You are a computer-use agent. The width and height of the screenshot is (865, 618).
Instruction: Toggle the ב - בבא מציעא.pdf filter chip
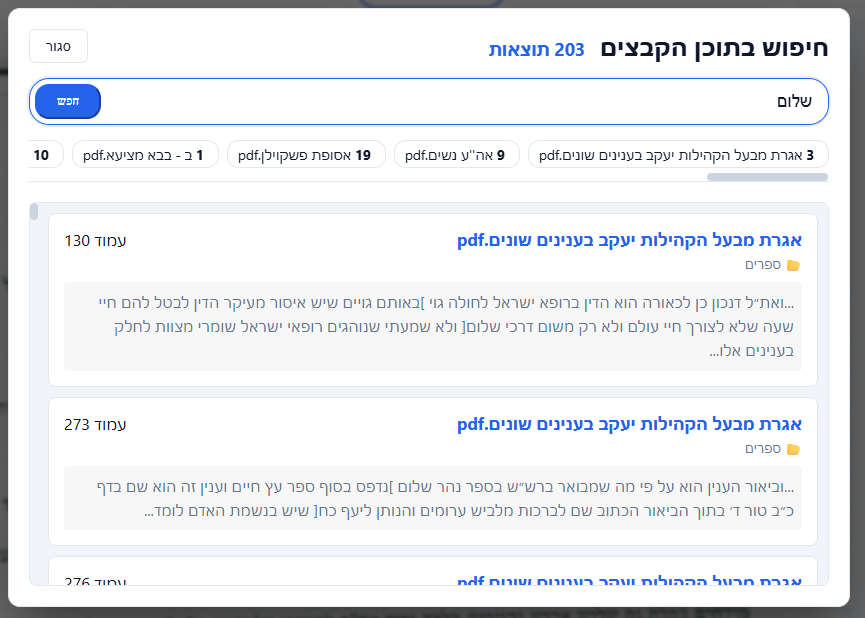pyautogui.click(x=143, y=153)
